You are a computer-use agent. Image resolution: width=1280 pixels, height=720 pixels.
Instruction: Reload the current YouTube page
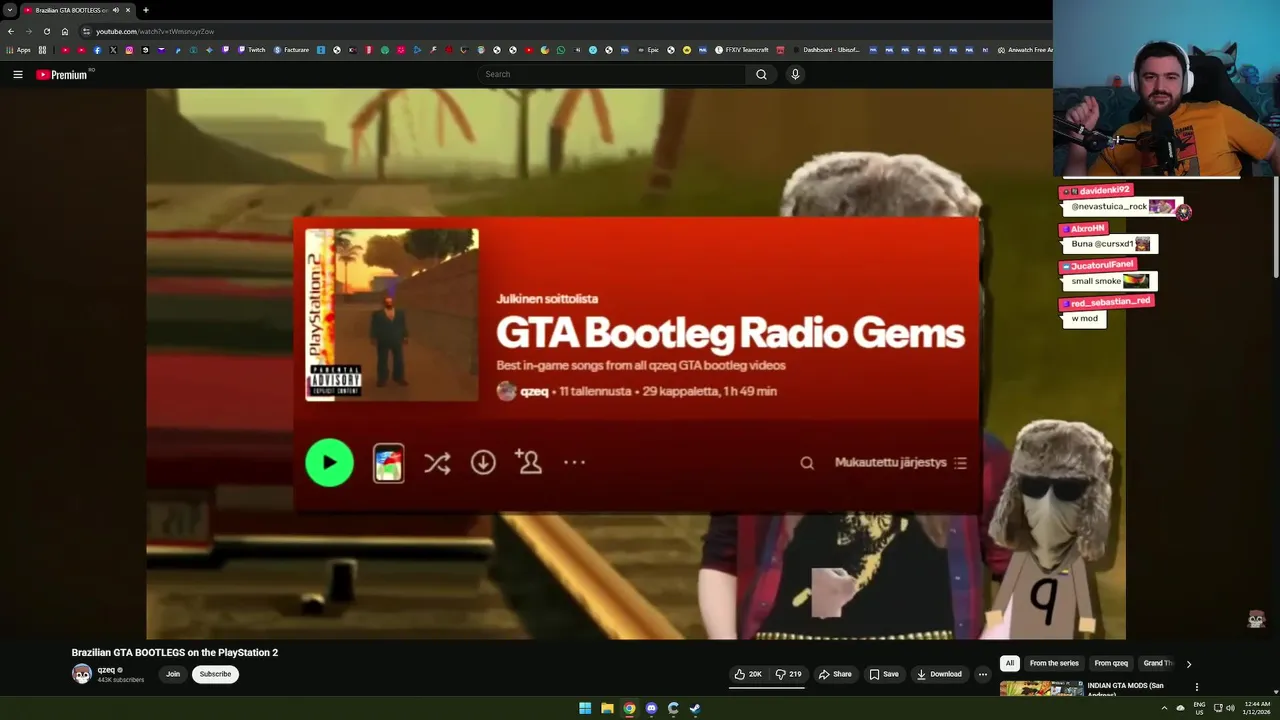tap(46, 31)
